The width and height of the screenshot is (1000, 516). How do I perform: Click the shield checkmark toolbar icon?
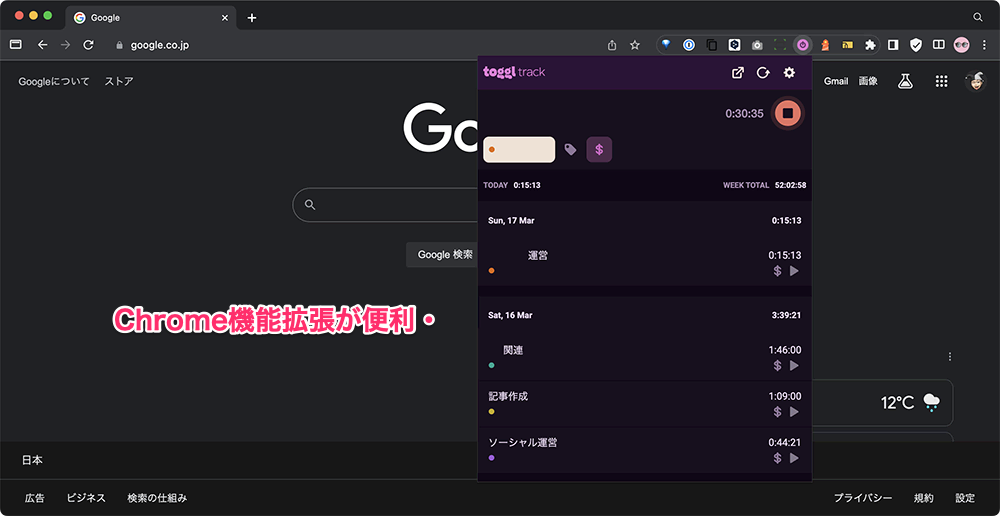[x=916, y=45]
